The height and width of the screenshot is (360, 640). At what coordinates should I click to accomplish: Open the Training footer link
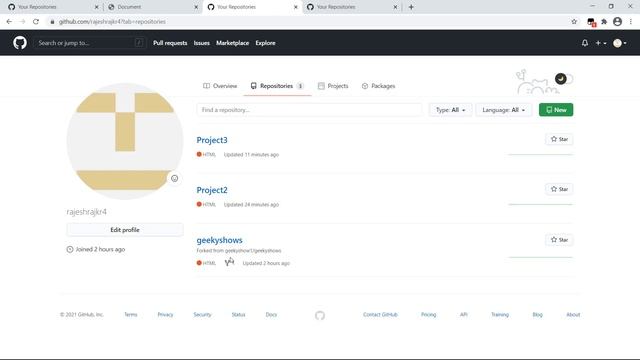pyautogui.click(x=500, y=314)
